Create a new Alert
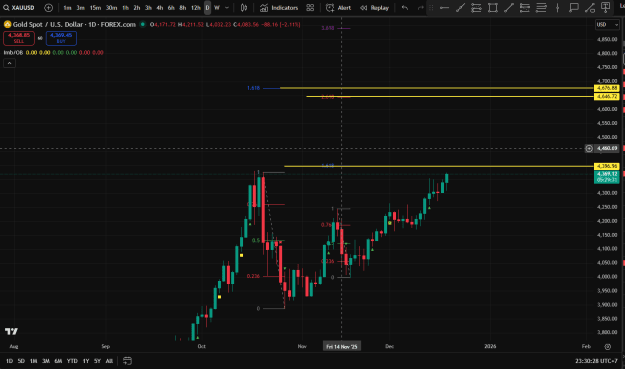 [338, 8]
